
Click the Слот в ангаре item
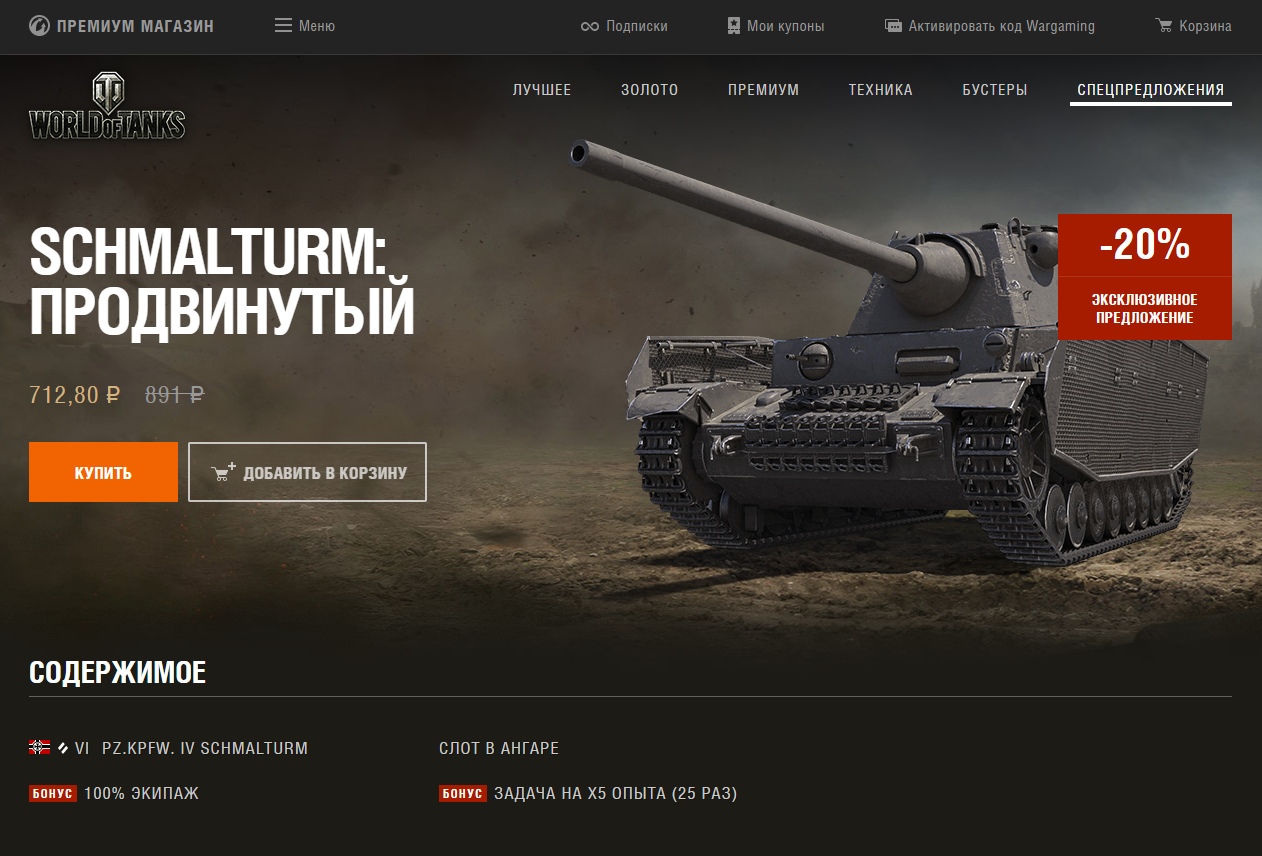coord(499,748)
